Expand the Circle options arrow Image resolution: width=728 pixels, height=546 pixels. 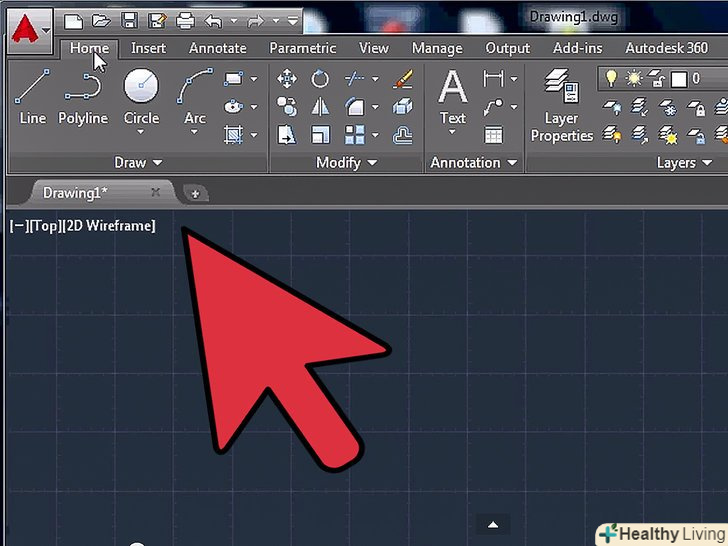click(x=141, y=132)
